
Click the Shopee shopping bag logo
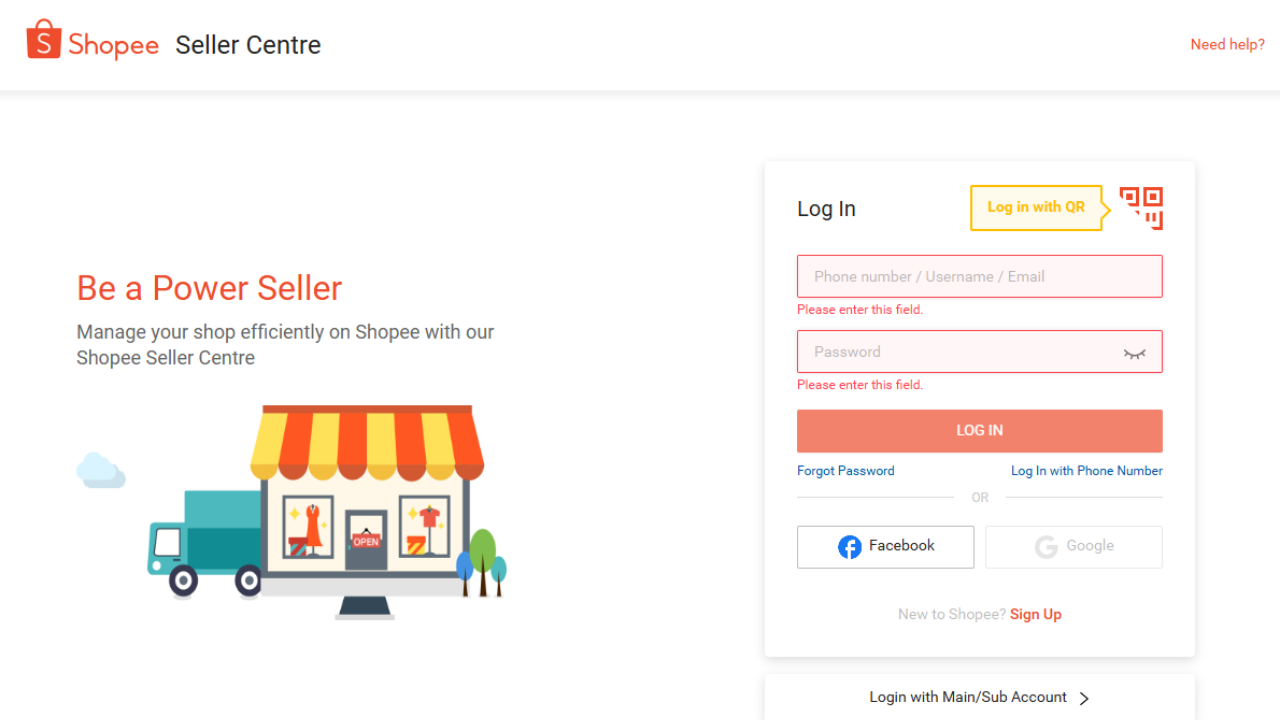pyautogui.click(x=44, y=40)
